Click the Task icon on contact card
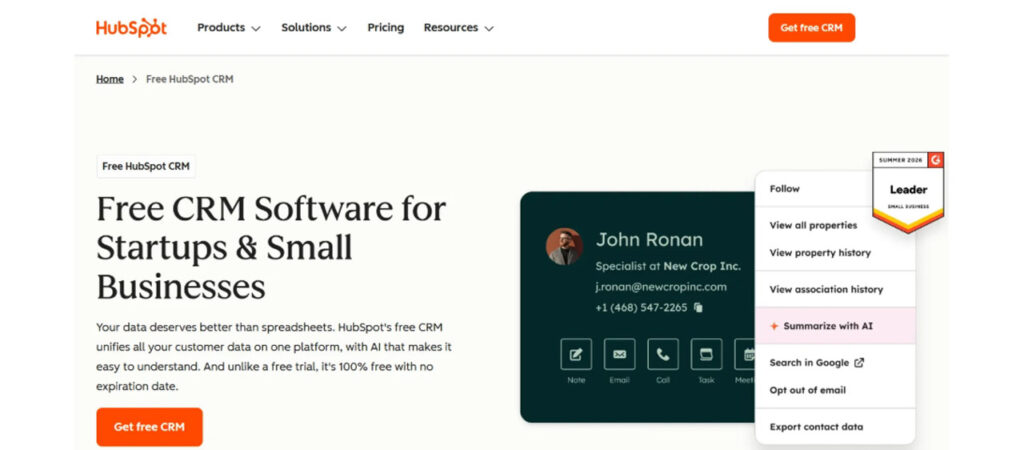 click(x=706, y=354)
